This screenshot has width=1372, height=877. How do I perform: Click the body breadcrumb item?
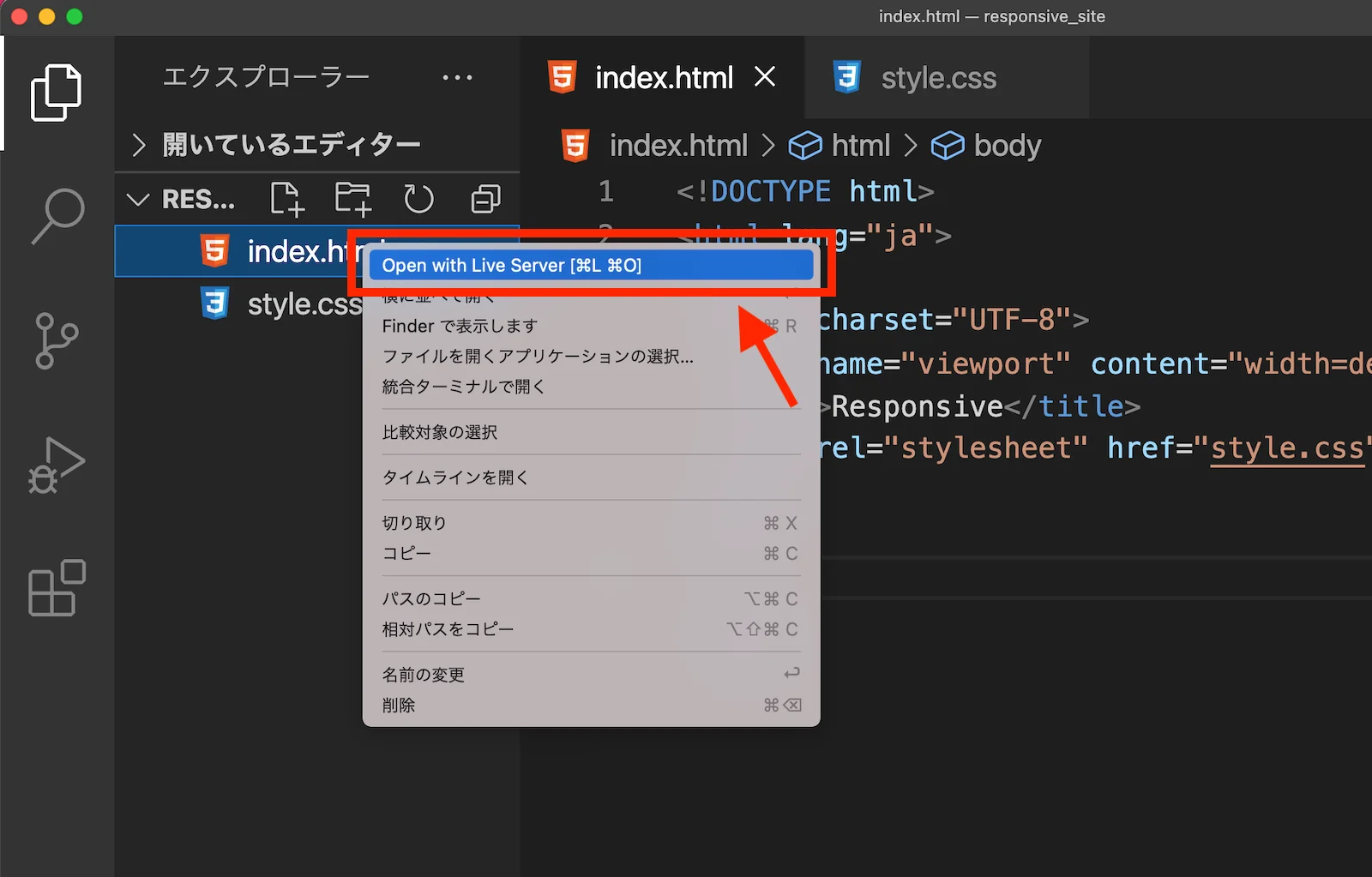pos(1007,145)
